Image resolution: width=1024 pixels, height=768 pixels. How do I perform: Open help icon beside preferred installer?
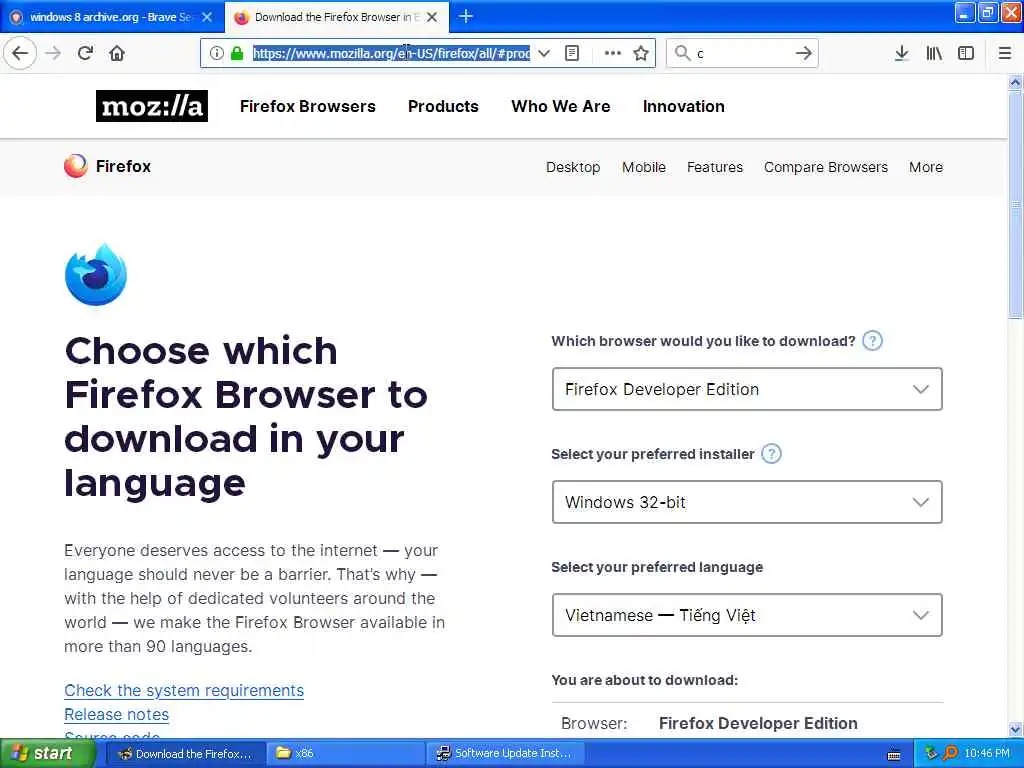tap(771, 454)
